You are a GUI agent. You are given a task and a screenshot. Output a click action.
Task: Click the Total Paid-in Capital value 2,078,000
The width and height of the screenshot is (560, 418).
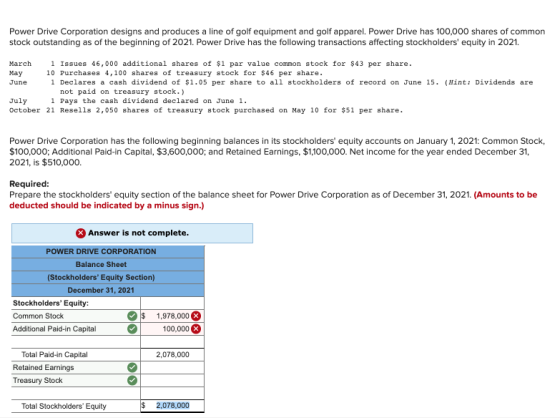[172, 354]
